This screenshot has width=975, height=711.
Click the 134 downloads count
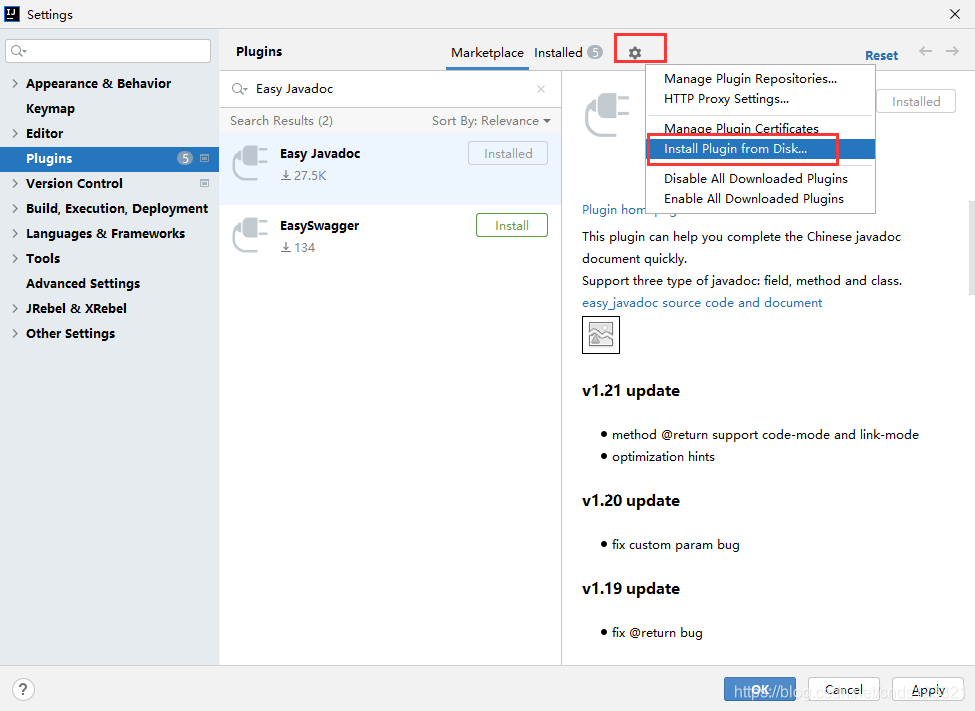[x=298, y=248]
